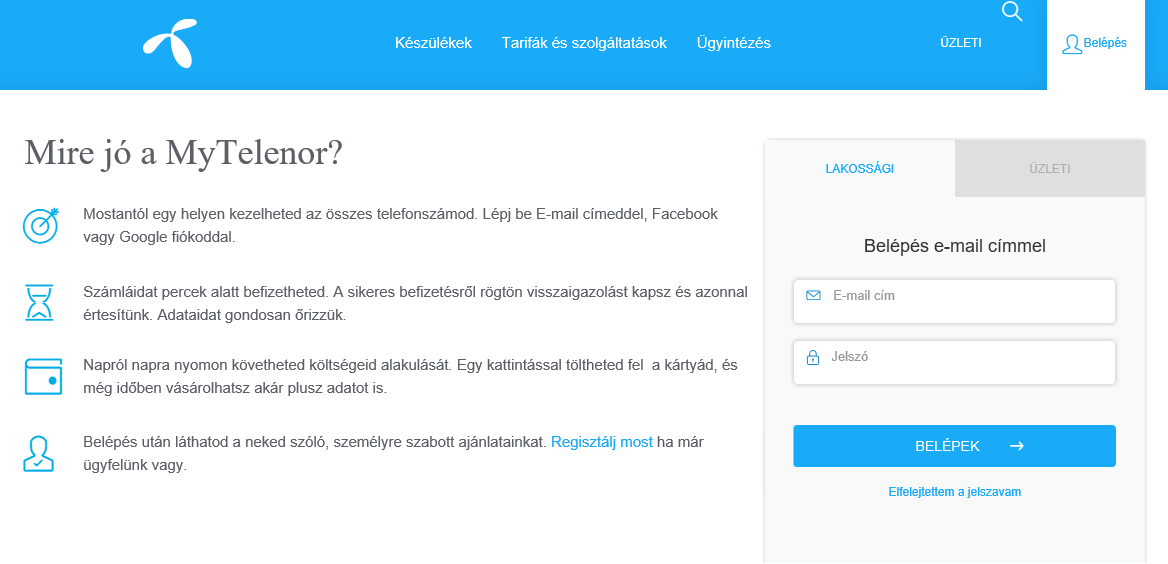Viewport: 1168px width, 564px height.
Task: Click the 'Mostantól egy helyen kezelheted' paragraph
Action: [401, 226]
